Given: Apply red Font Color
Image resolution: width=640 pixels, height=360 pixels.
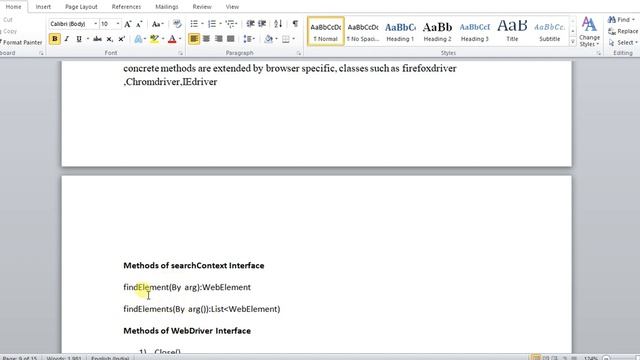Looking at the screenshot, I should coord(172,39).
